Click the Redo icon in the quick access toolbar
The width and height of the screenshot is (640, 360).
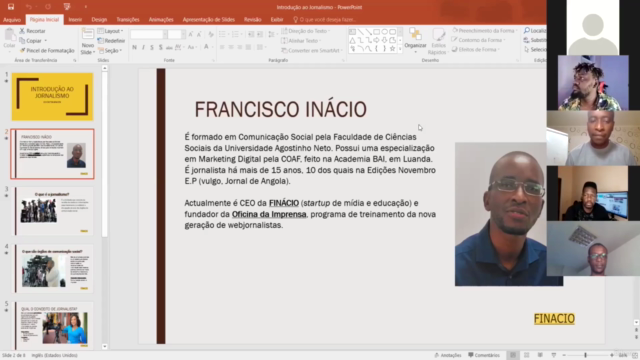48,7
